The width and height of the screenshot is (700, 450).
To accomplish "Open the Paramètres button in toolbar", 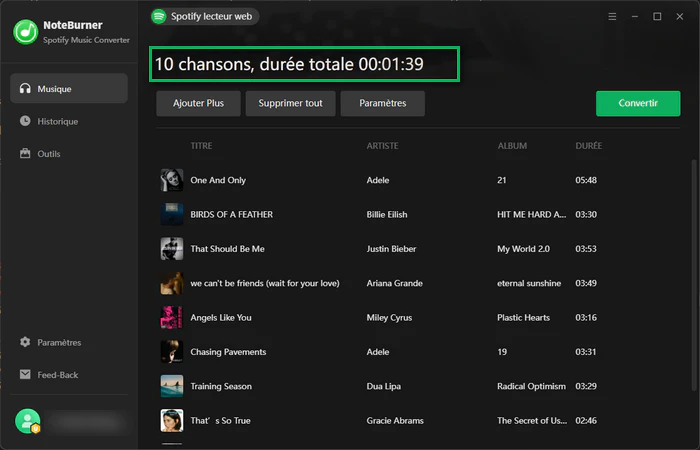I will pyautogui.click(x=383, y=103).
